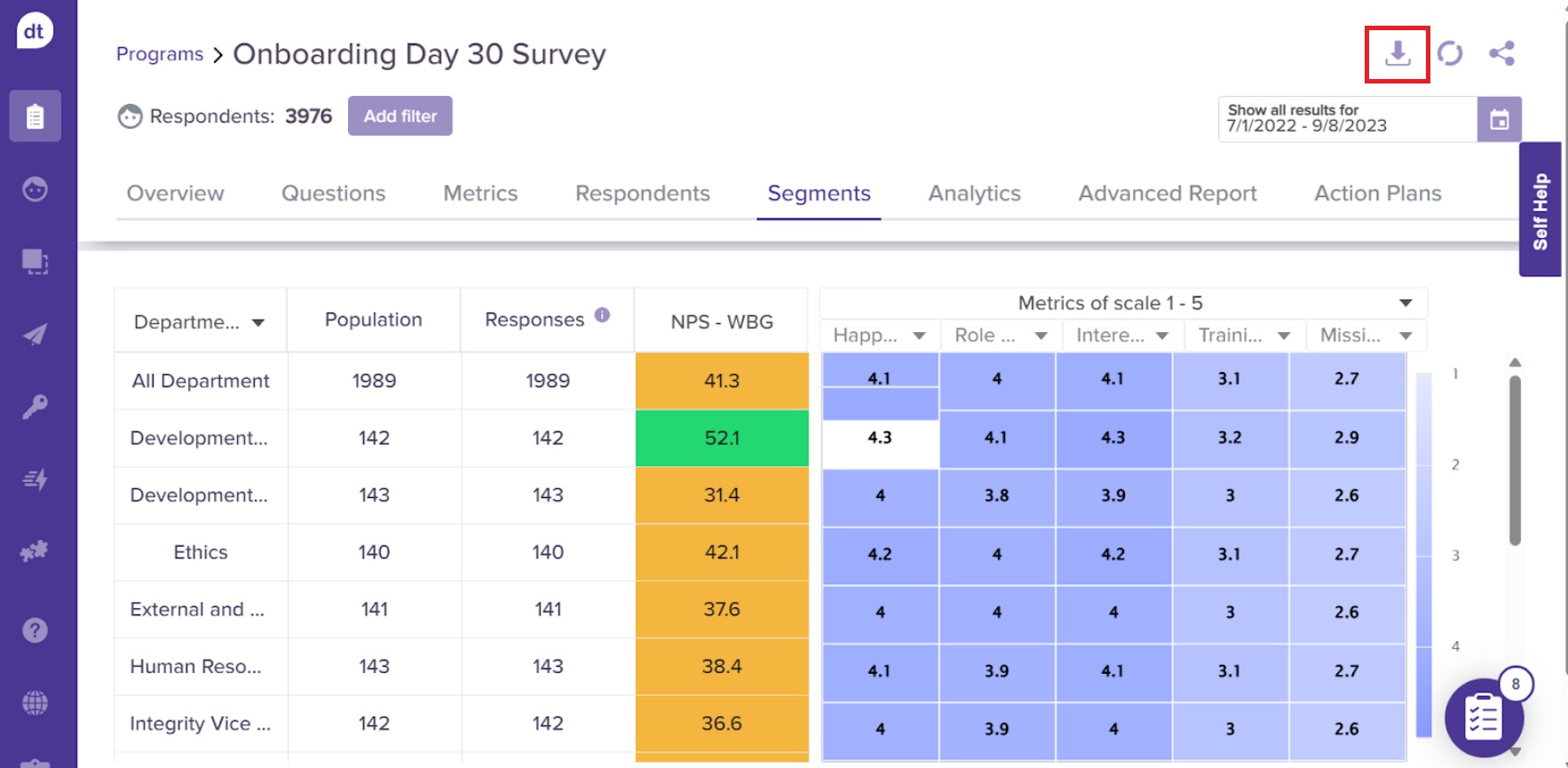Switch to the Analytics tab
The image size is (1568, 768).
click(974, 194)
